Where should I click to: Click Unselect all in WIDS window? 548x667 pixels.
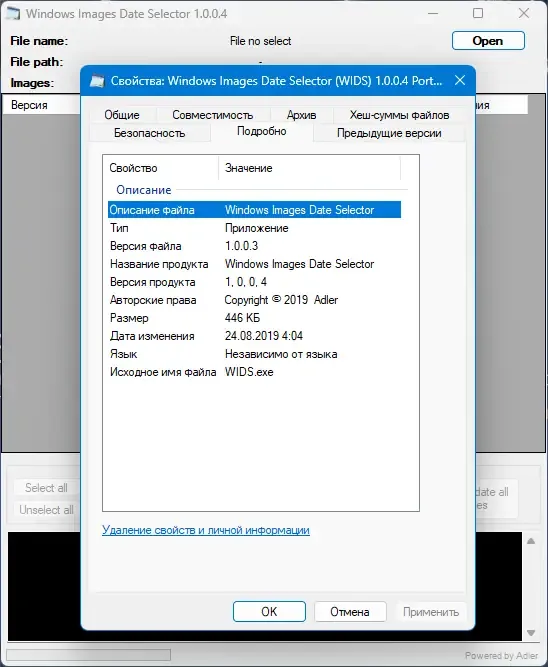(46, 510)
